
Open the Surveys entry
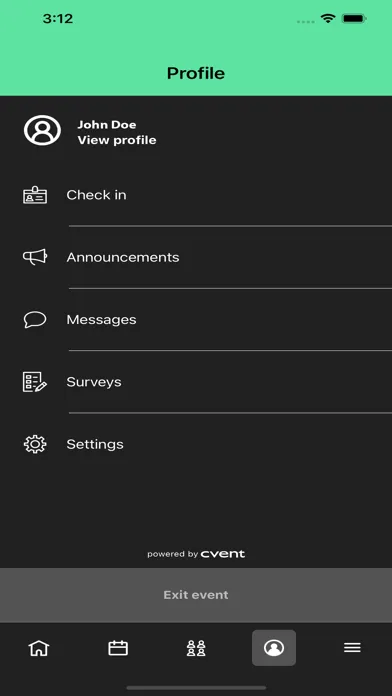pos(196,382)
